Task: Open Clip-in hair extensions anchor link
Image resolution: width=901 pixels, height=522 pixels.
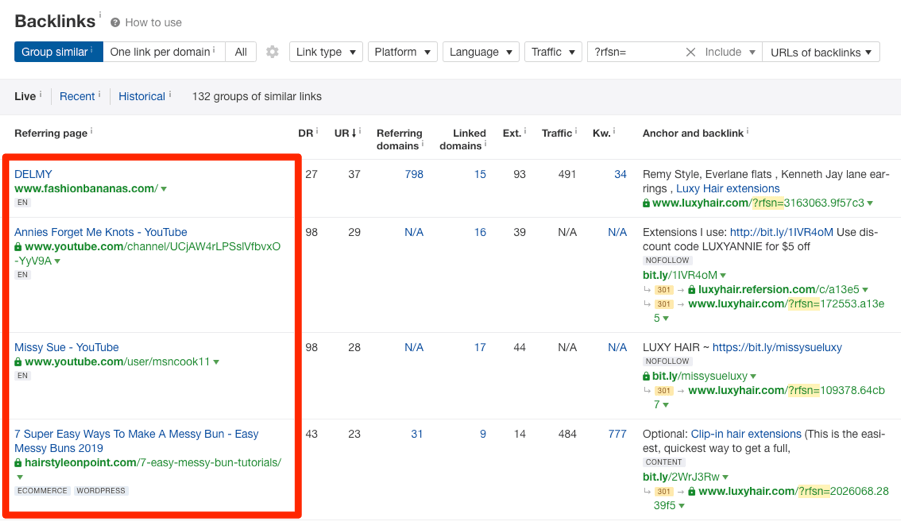Action: tap(746, 434)
